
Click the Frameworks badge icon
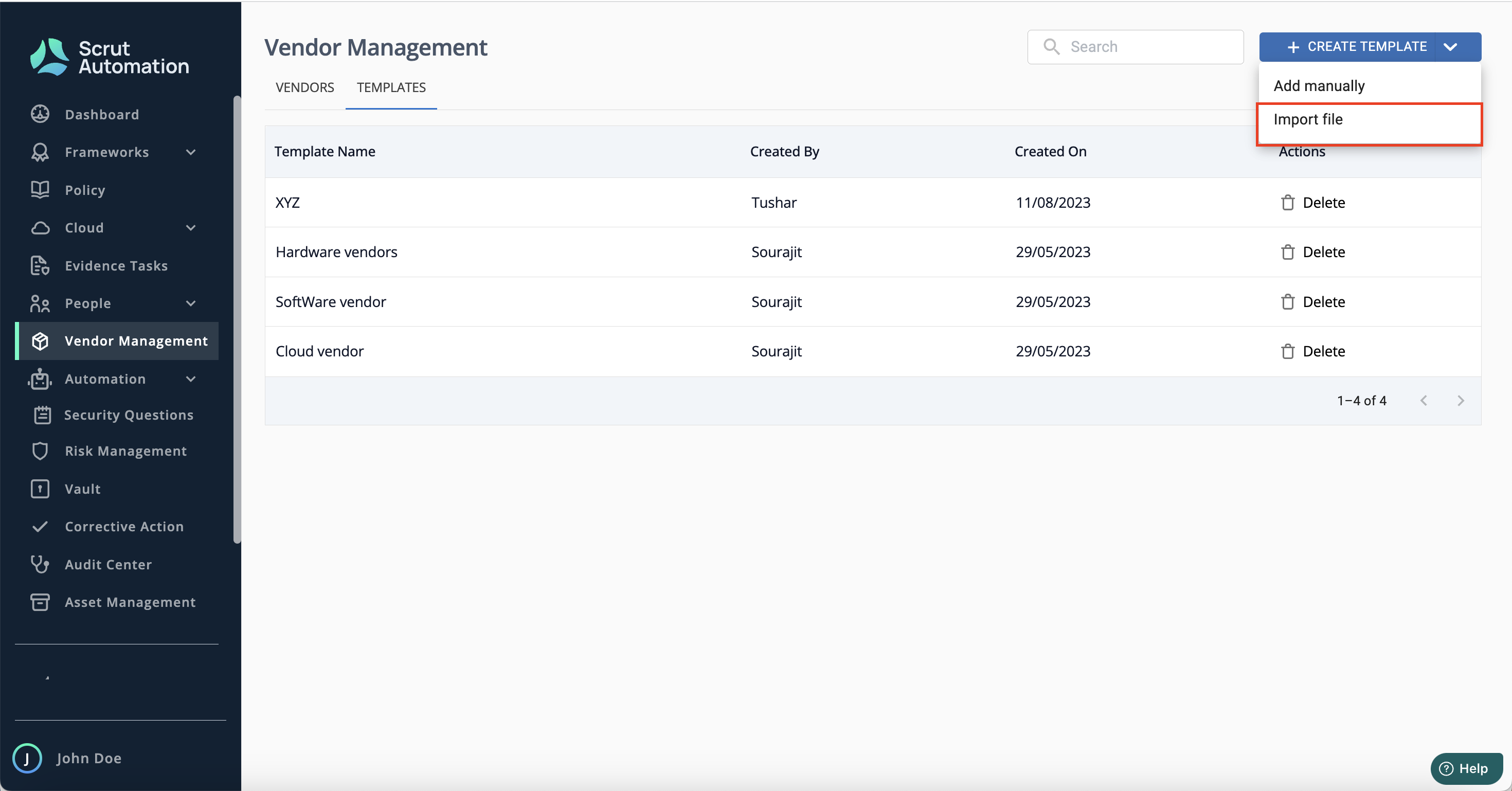(x=40, y=152)
